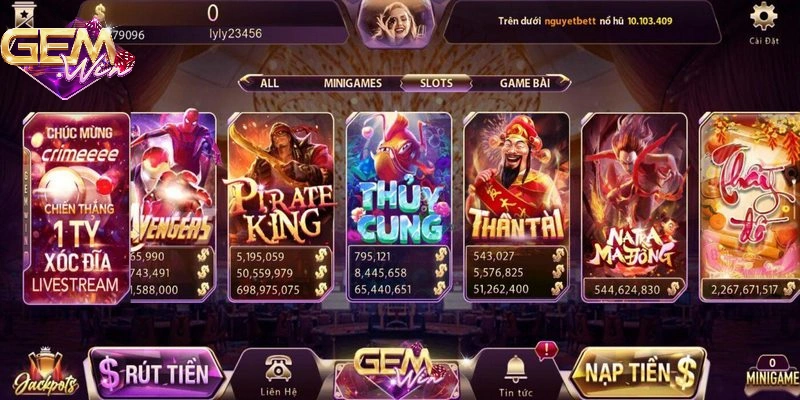Open the Jackpots trophy icon
This screenshot has width=800, height=400.
[x=45, y=373]
